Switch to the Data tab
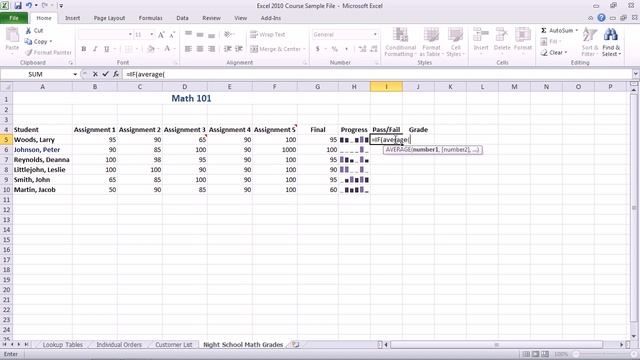640x360 pixels. pos(182,18)
